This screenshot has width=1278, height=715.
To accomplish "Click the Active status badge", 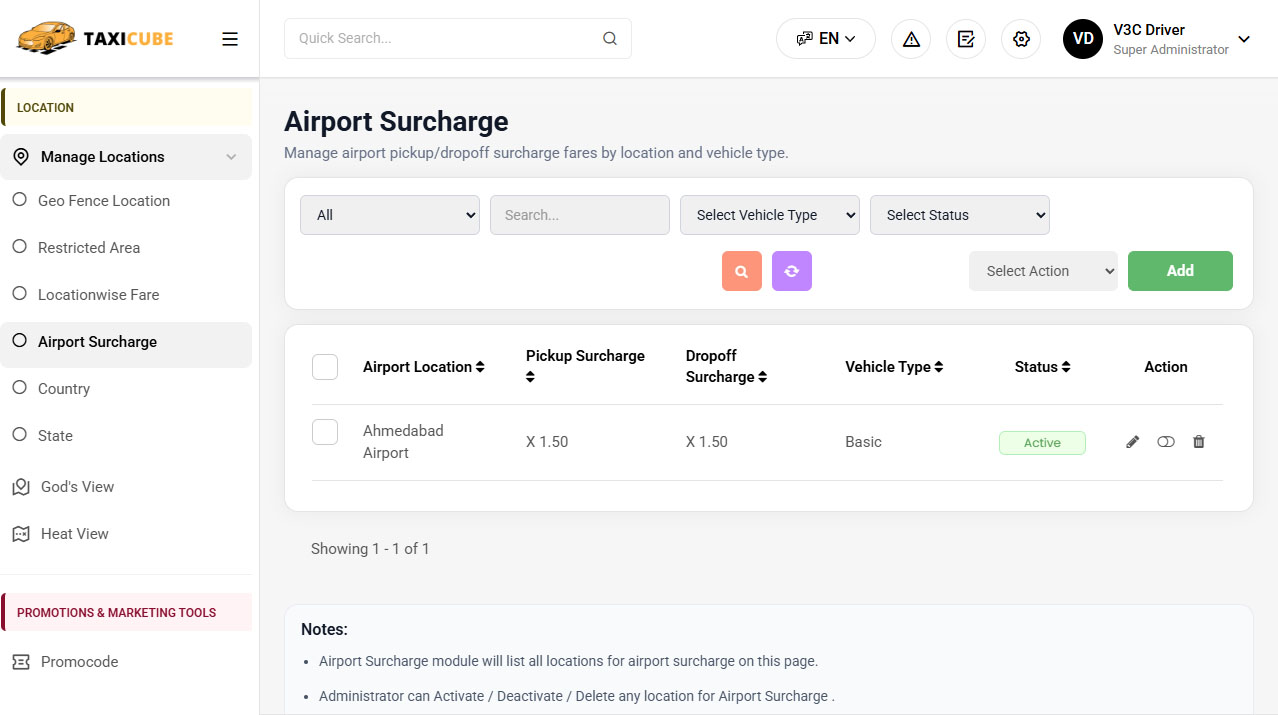I will (1042, 443).
